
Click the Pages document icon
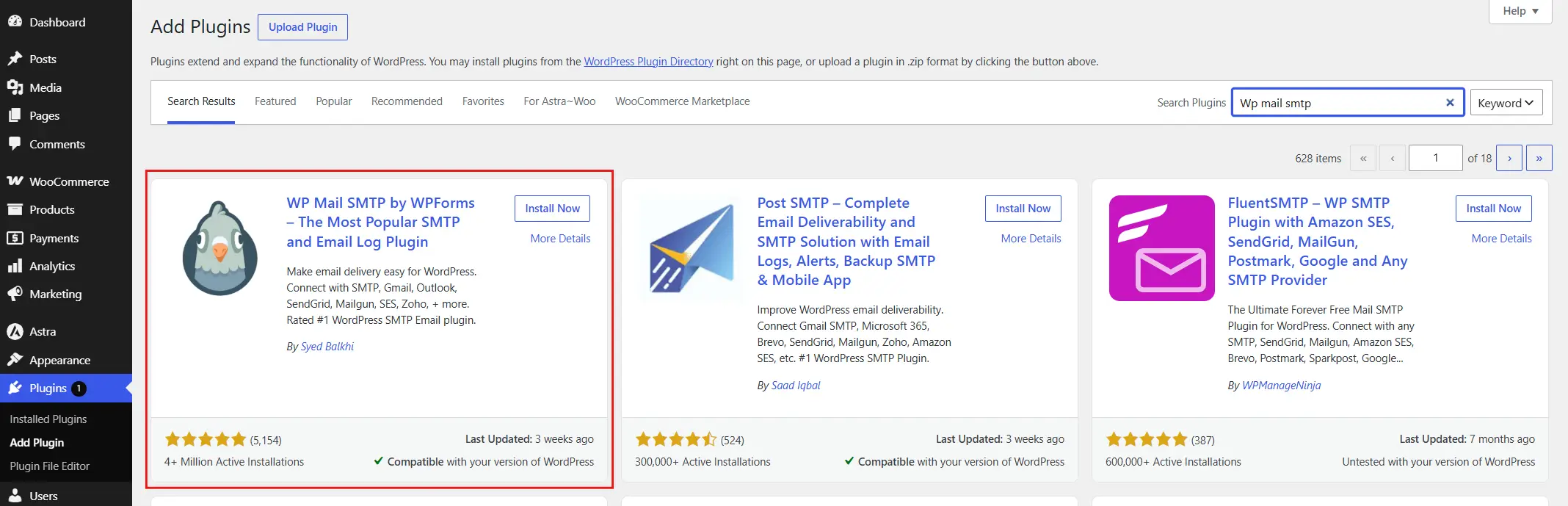(x=15, y=115)
